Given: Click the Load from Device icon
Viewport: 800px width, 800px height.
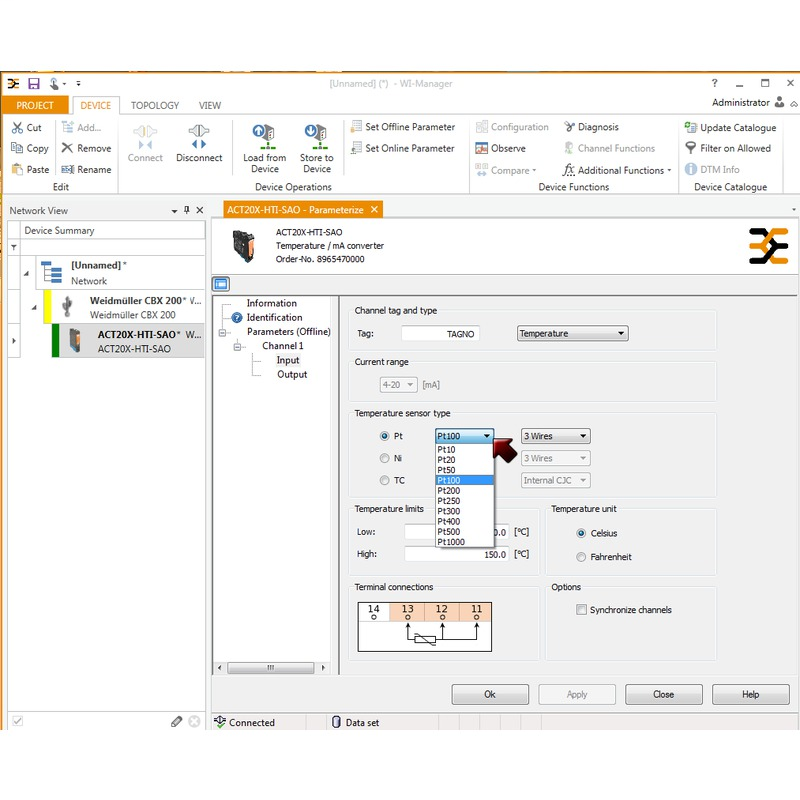Looking at the screenshot, I should click(x=264, y=137).
